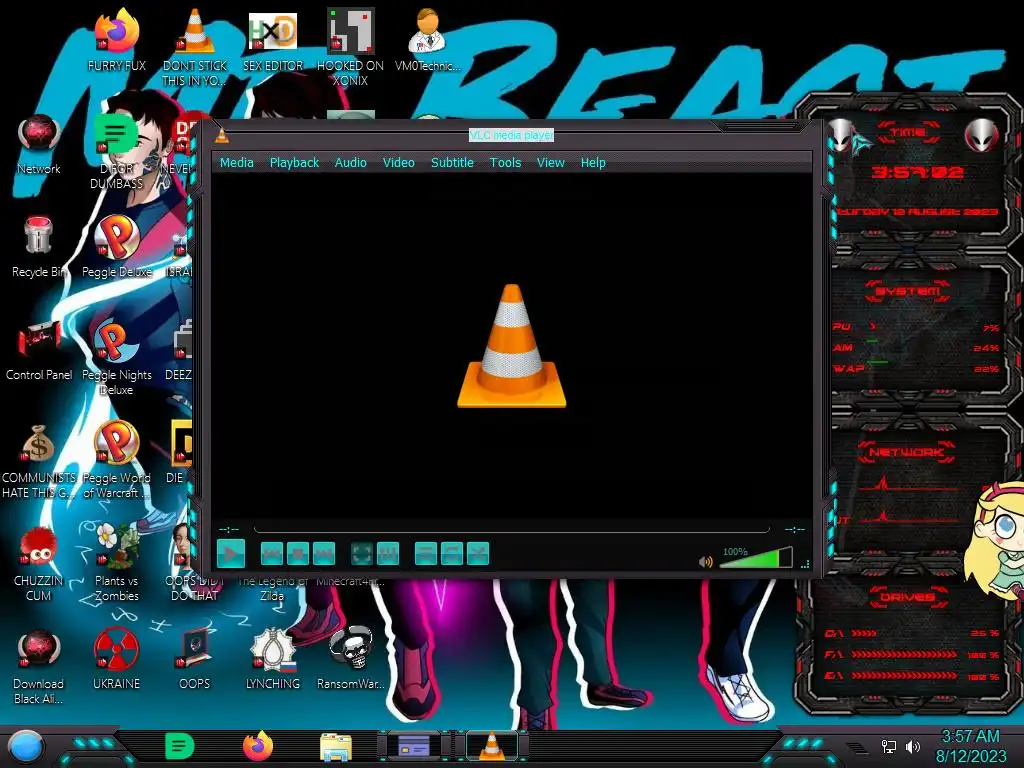Toggle VLC fullscreen mode button
Image resolution: width=1024 pixels, height=768 pixels.
(362, 554)
